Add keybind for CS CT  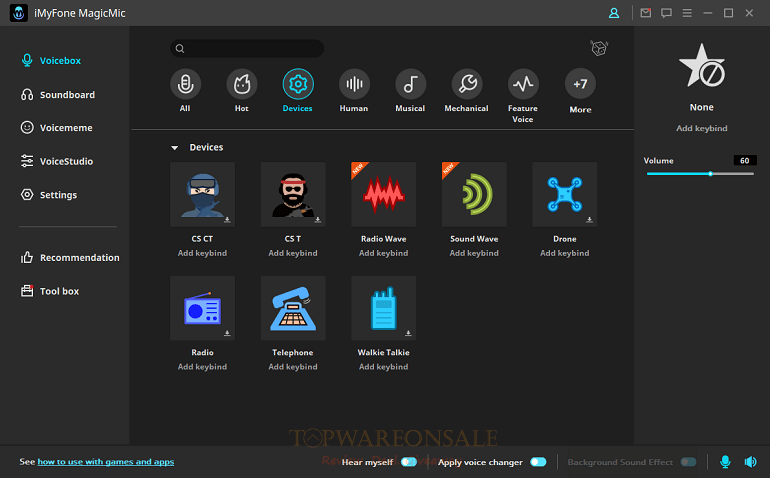[202, 253]
